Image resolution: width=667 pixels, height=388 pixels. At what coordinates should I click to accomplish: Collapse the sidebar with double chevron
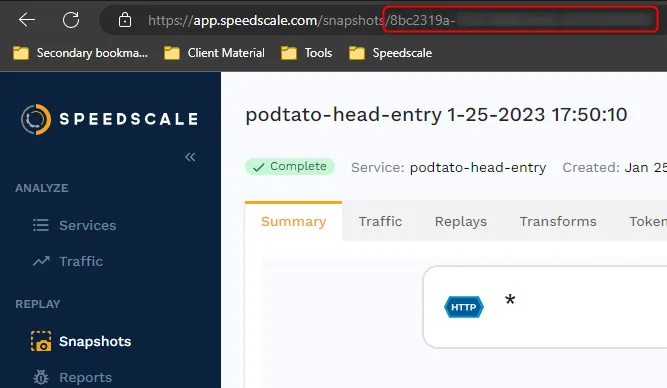click(190, 157)
